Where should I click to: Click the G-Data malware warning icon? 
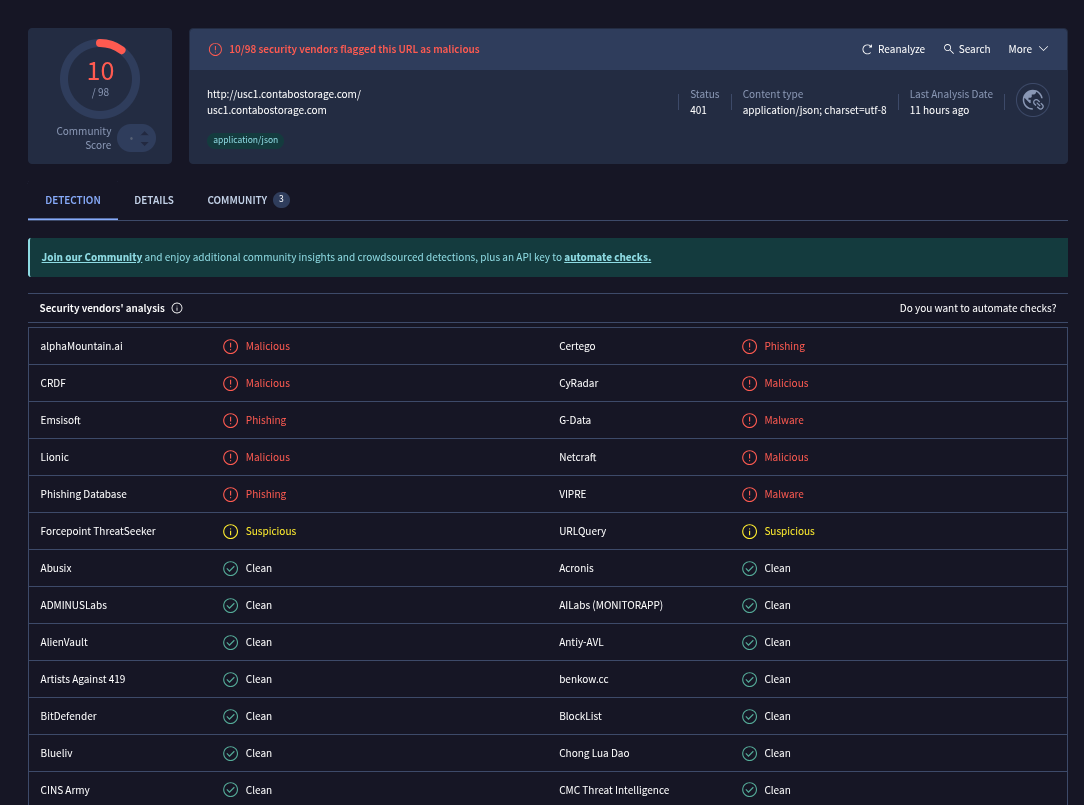[x=749, y=420]
